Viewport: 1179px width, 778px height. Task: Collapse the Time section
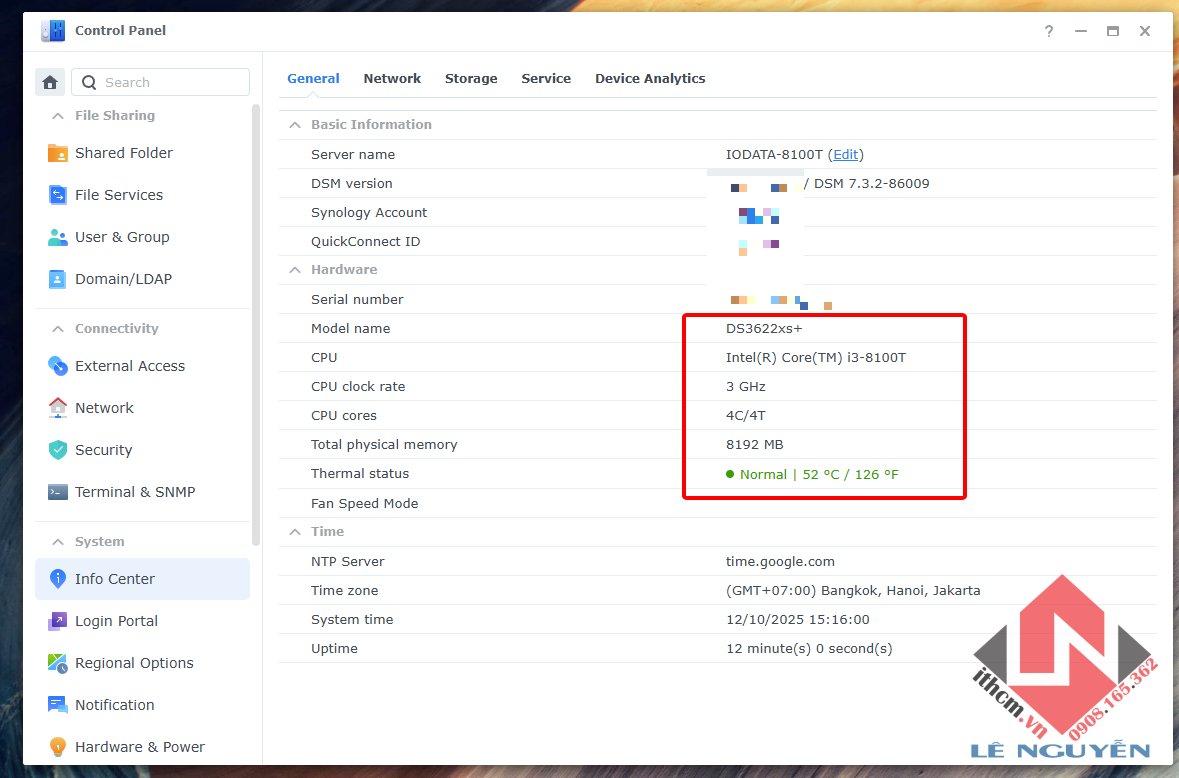pyautogui.click(x=294, y=531)
